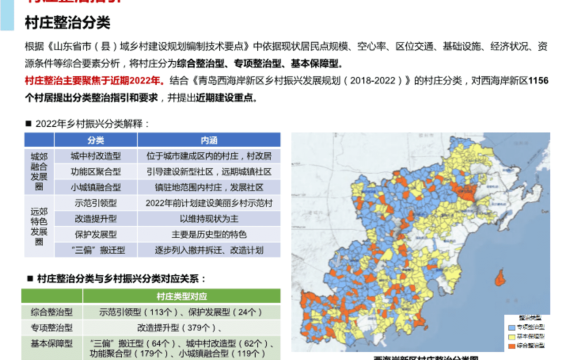
Task: Select the 功能区聚合型 table cell
Action: pos(96,172)
